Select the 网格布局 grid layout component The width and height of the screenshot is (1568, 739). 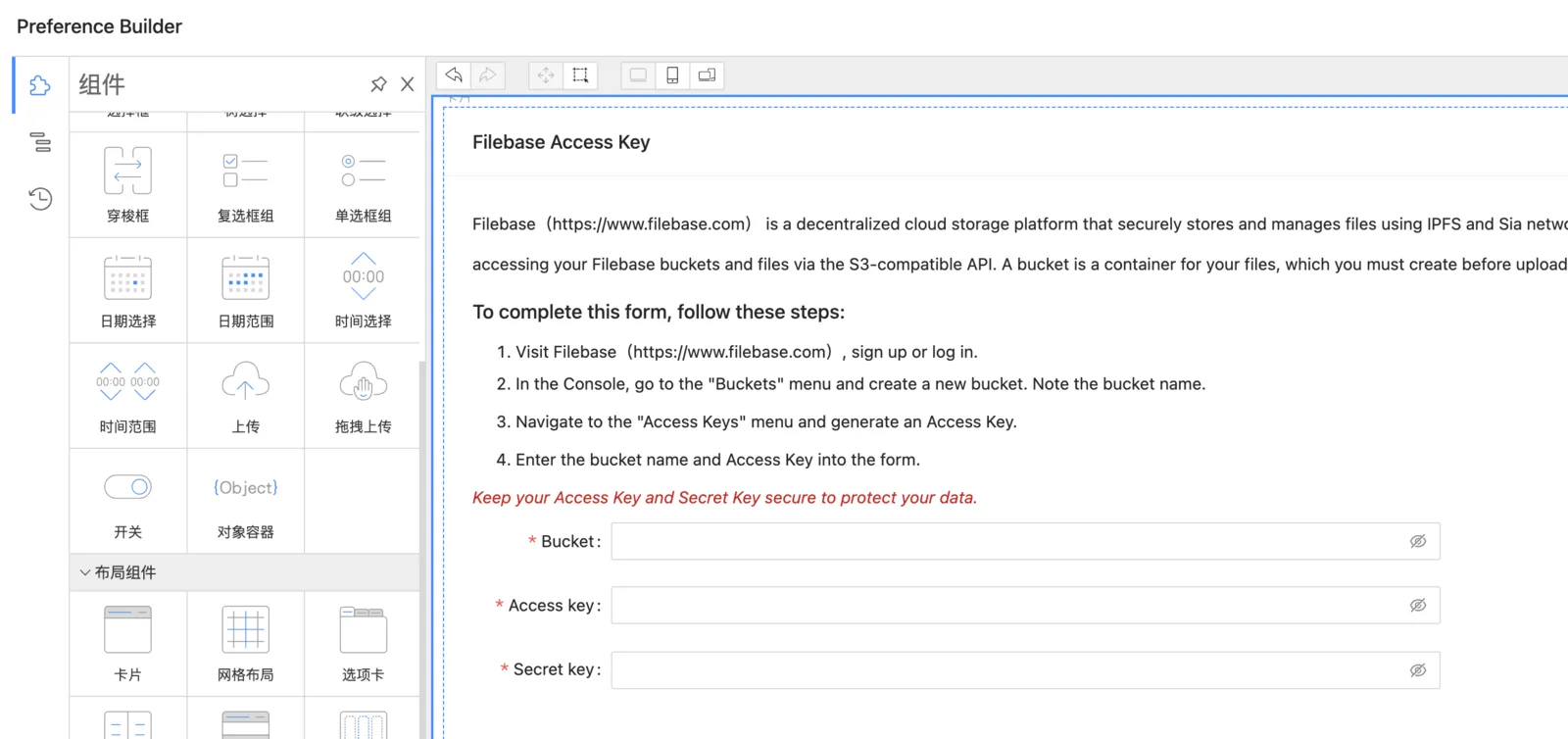coord(246,644)
